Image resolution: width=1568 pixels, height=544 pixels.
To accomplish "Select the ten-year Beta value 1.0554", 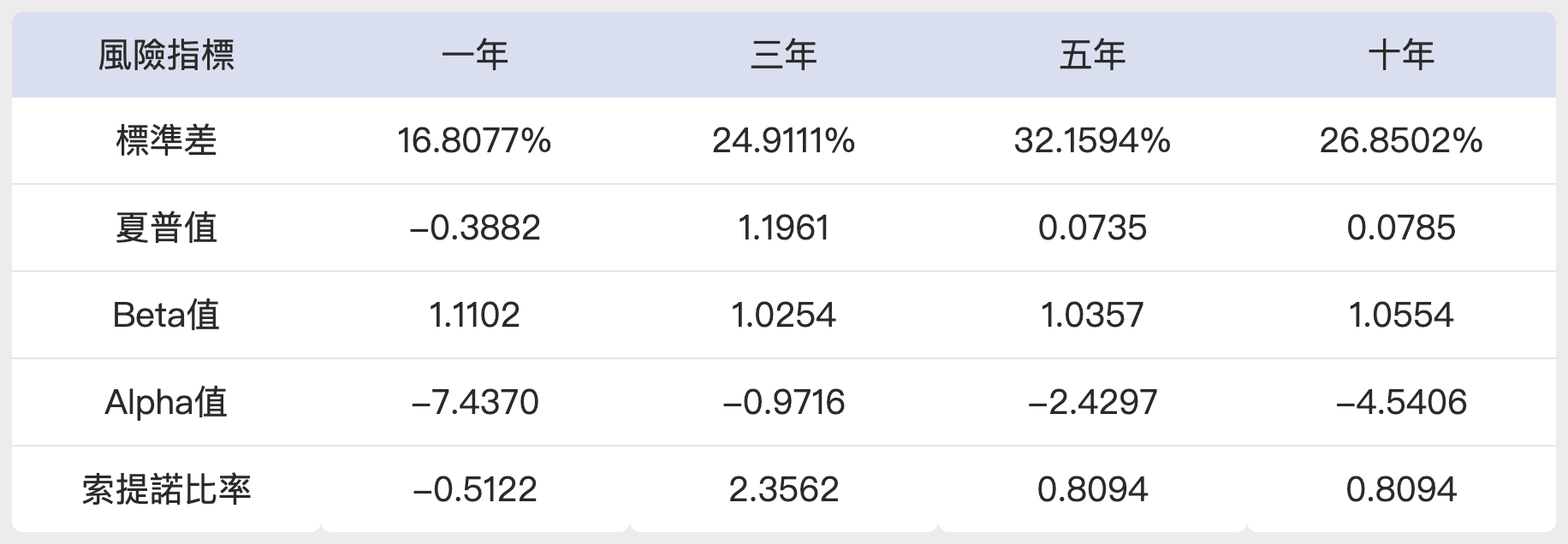I will pos(1401,315).
